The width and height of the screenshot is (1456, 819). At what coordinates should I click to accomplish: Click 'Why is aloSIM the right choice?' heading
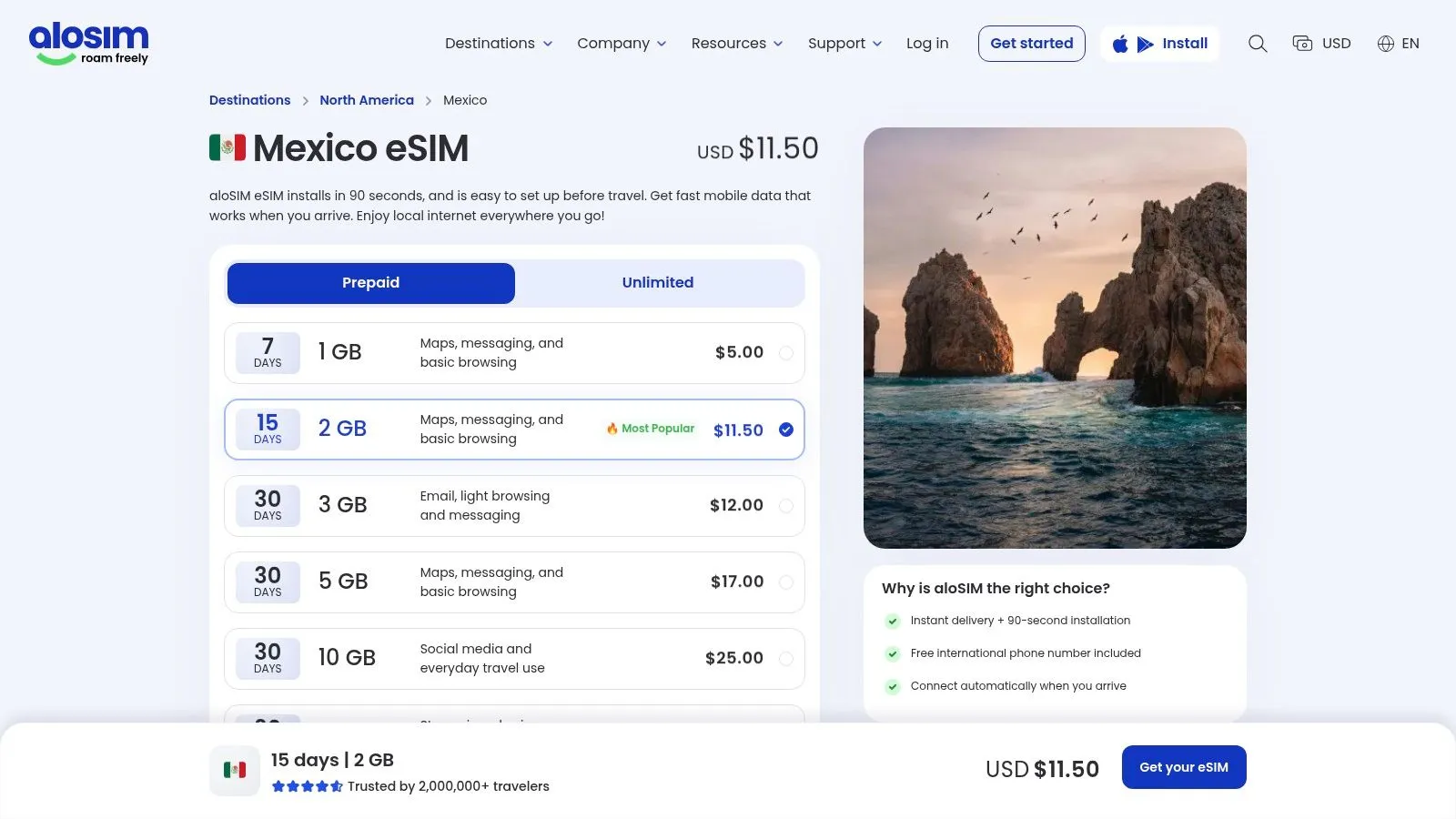point(996,589)
